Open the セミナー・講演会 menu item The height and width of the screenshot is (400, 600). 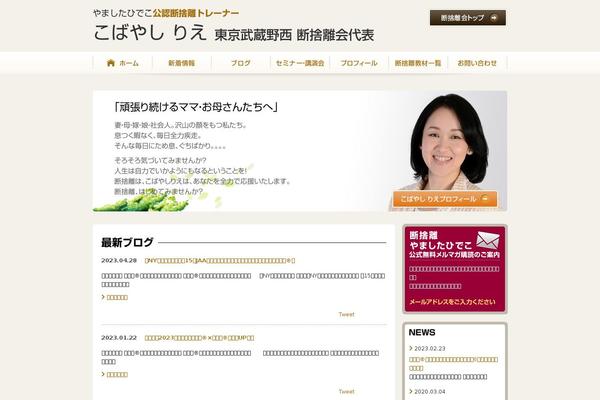[300, 63]
